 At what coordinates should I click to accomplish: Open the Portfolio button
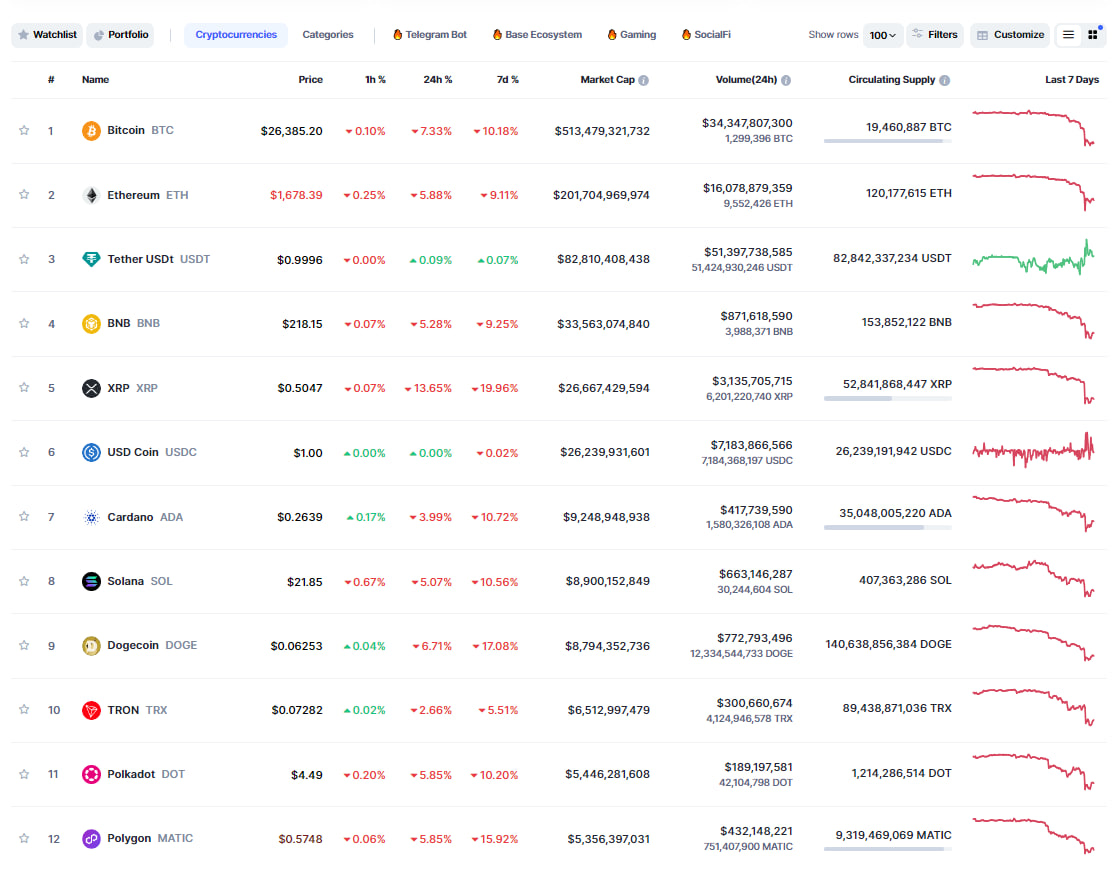point(121,34)
